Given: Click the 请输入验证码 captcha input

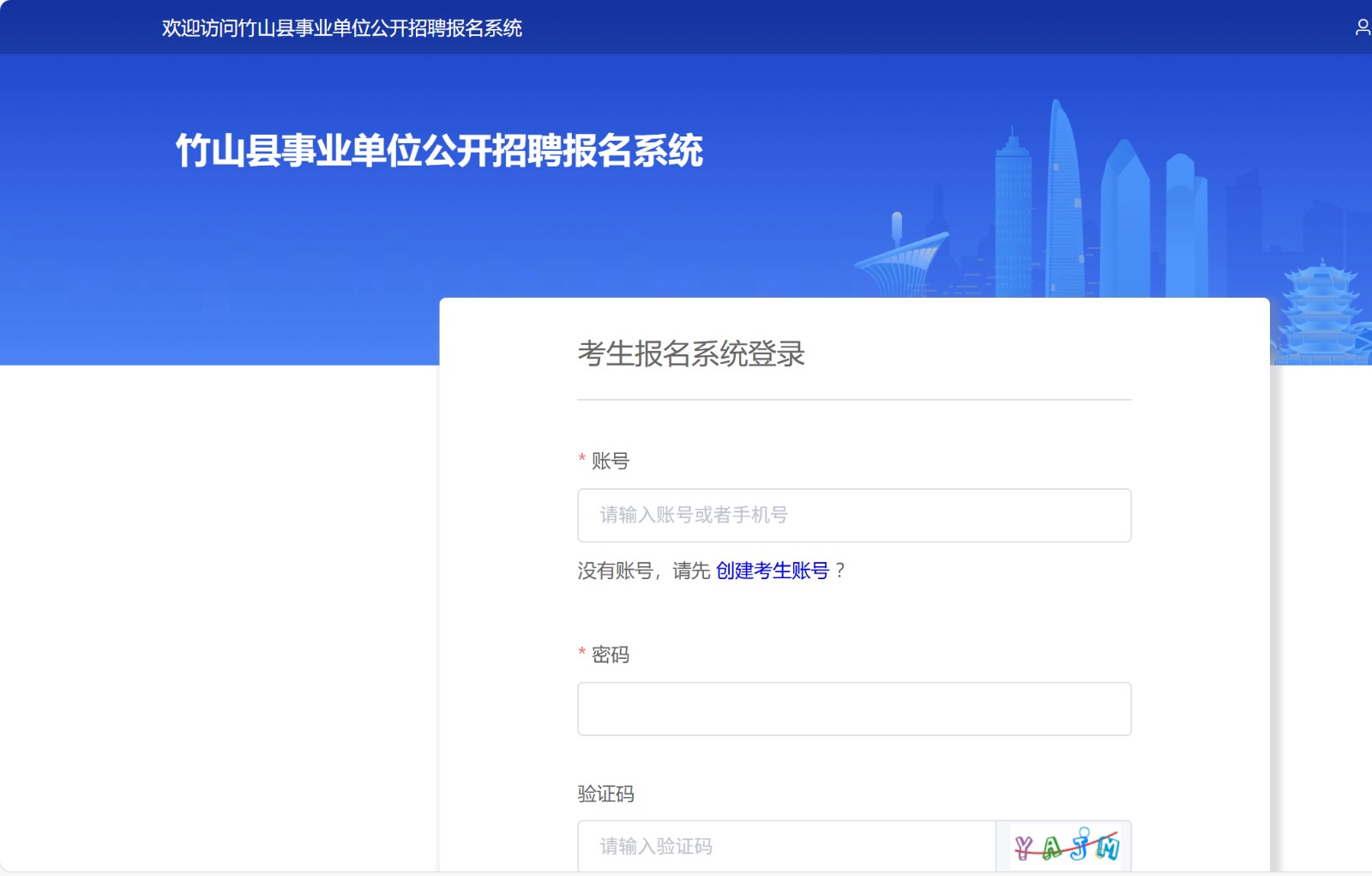Looking at the screenshot, I should pyautogui.click(x=786, y=846).
